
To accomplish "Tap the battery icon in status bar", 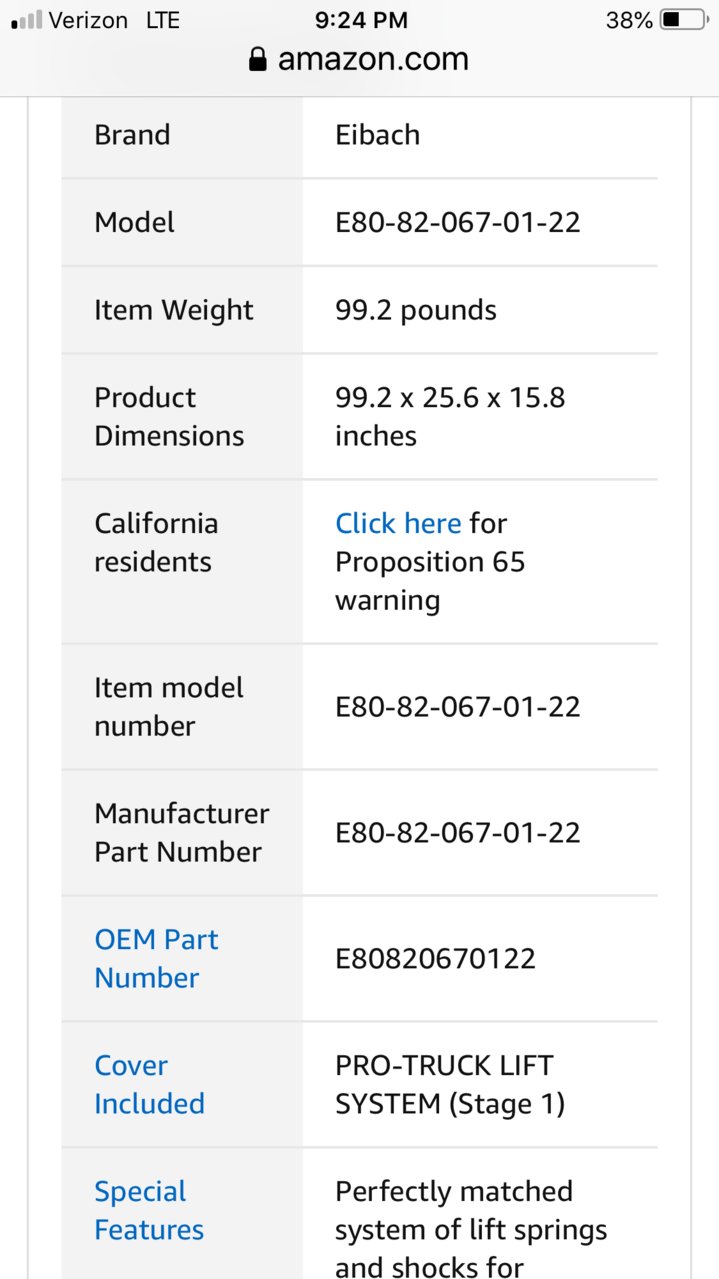I will pos(684,20).
